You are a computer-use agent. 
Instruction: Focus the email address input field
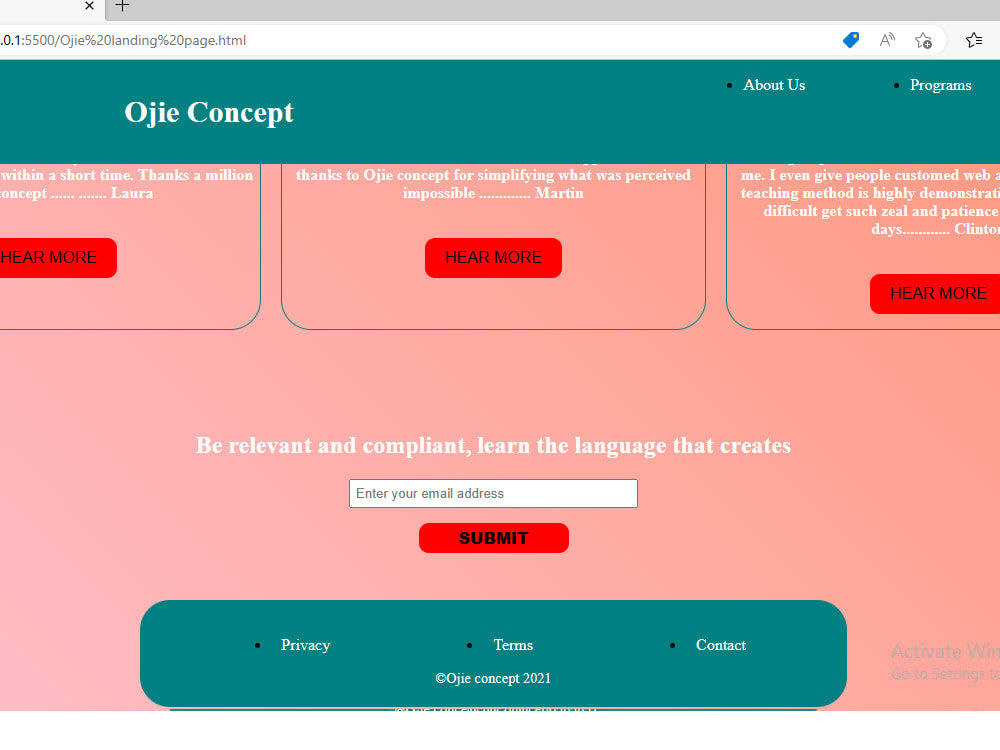494,494
